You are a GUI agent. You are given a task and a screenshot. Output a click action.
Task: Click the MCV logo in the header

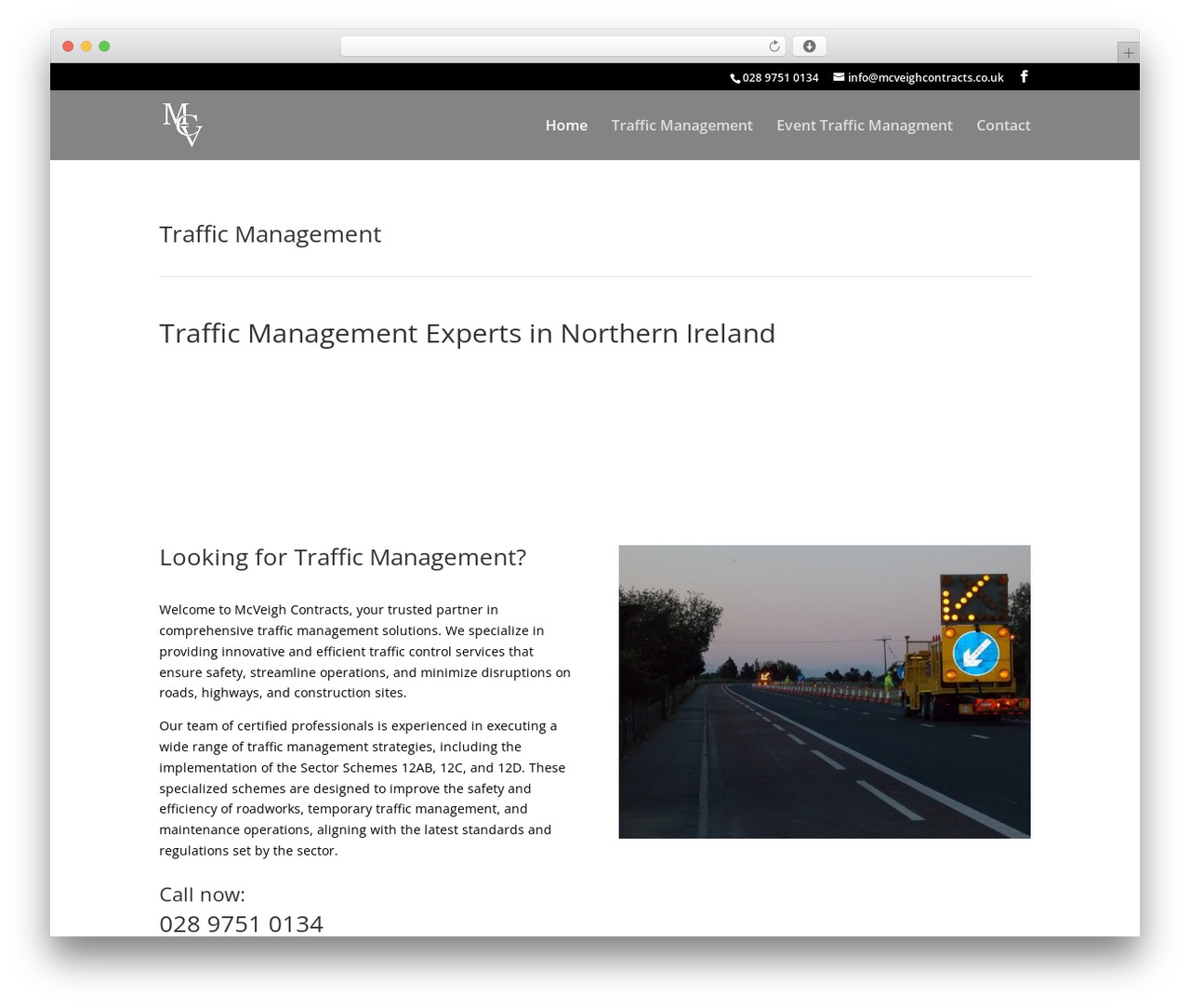click(182, 125)
